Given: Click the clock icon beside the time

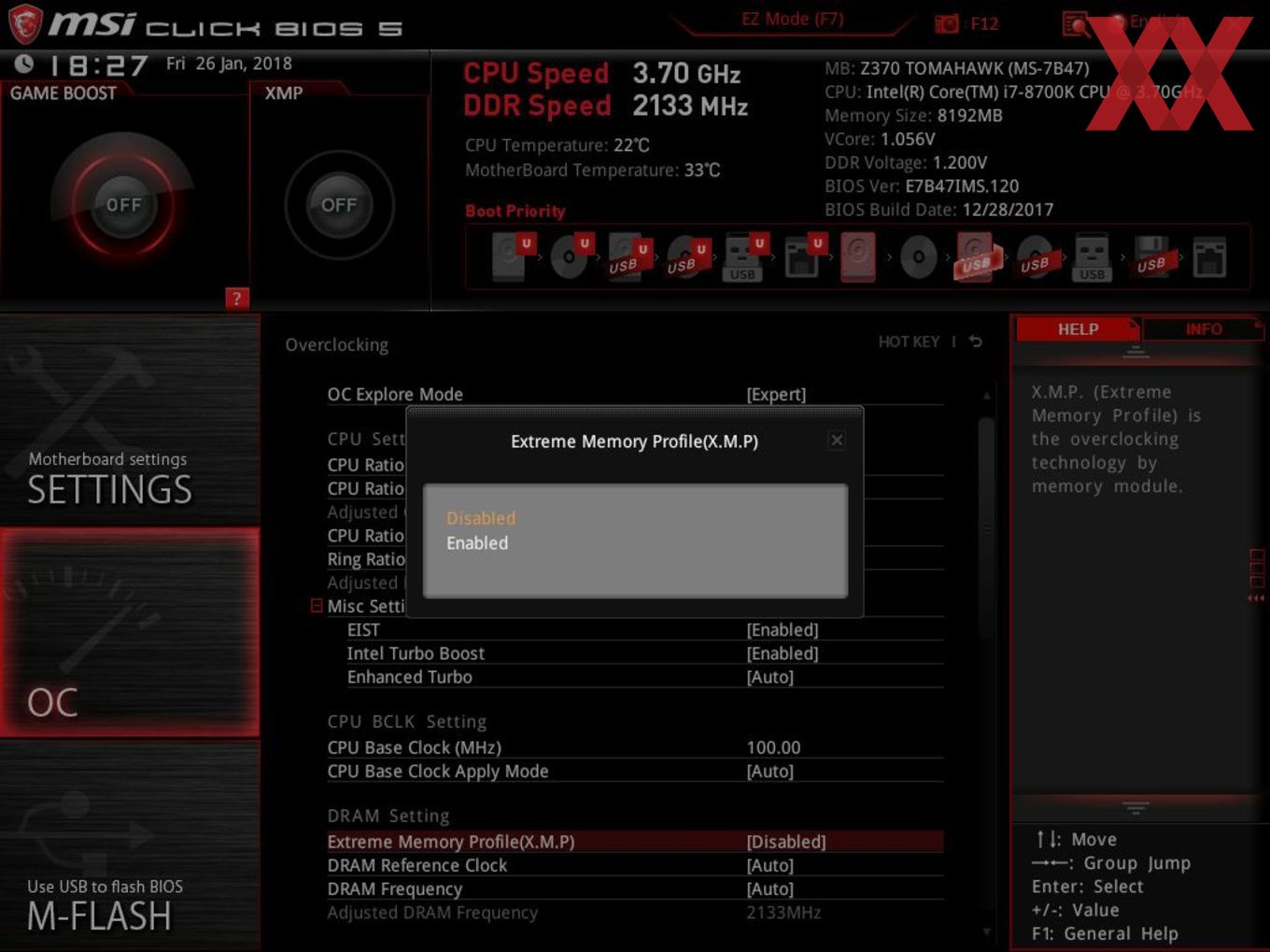Looking at the screenshot, I should [x=24, y=63].
